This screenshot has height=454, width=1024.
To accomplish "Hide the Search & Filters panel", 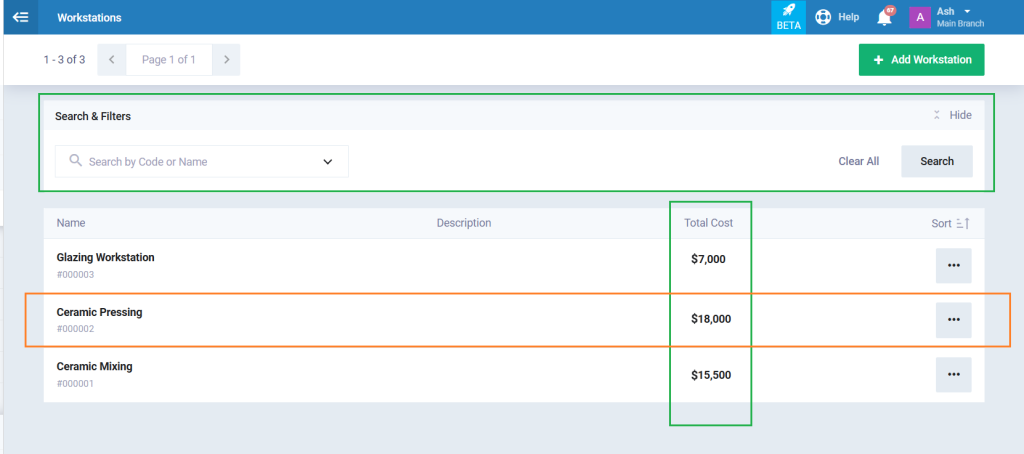I will click(952, 115).
